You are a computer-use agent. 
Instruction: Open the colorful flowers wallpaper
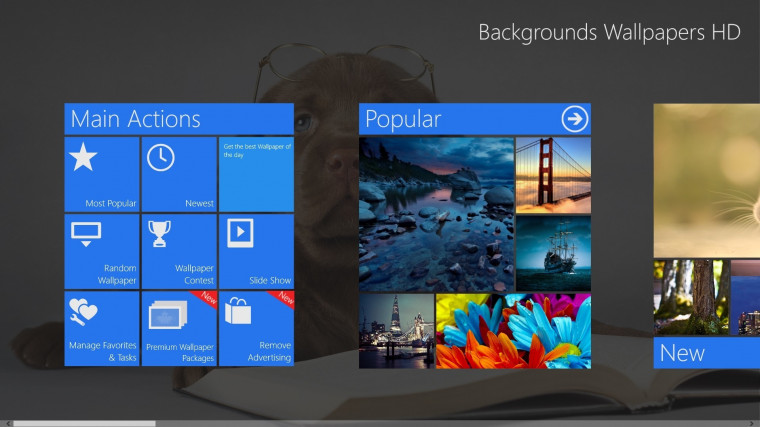(513, 331)
